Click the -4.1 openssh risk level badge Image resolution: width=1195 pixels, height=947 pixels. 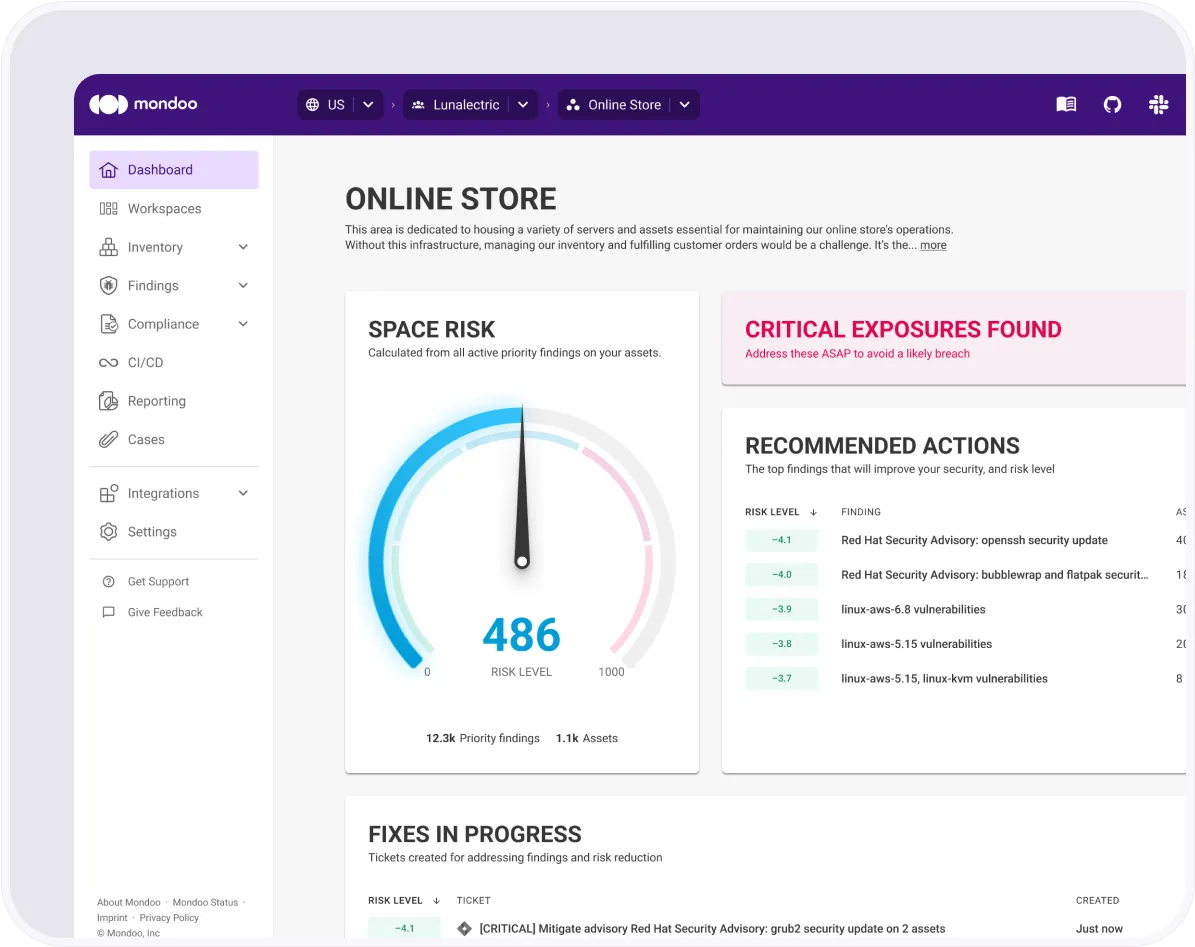point(781,539)
